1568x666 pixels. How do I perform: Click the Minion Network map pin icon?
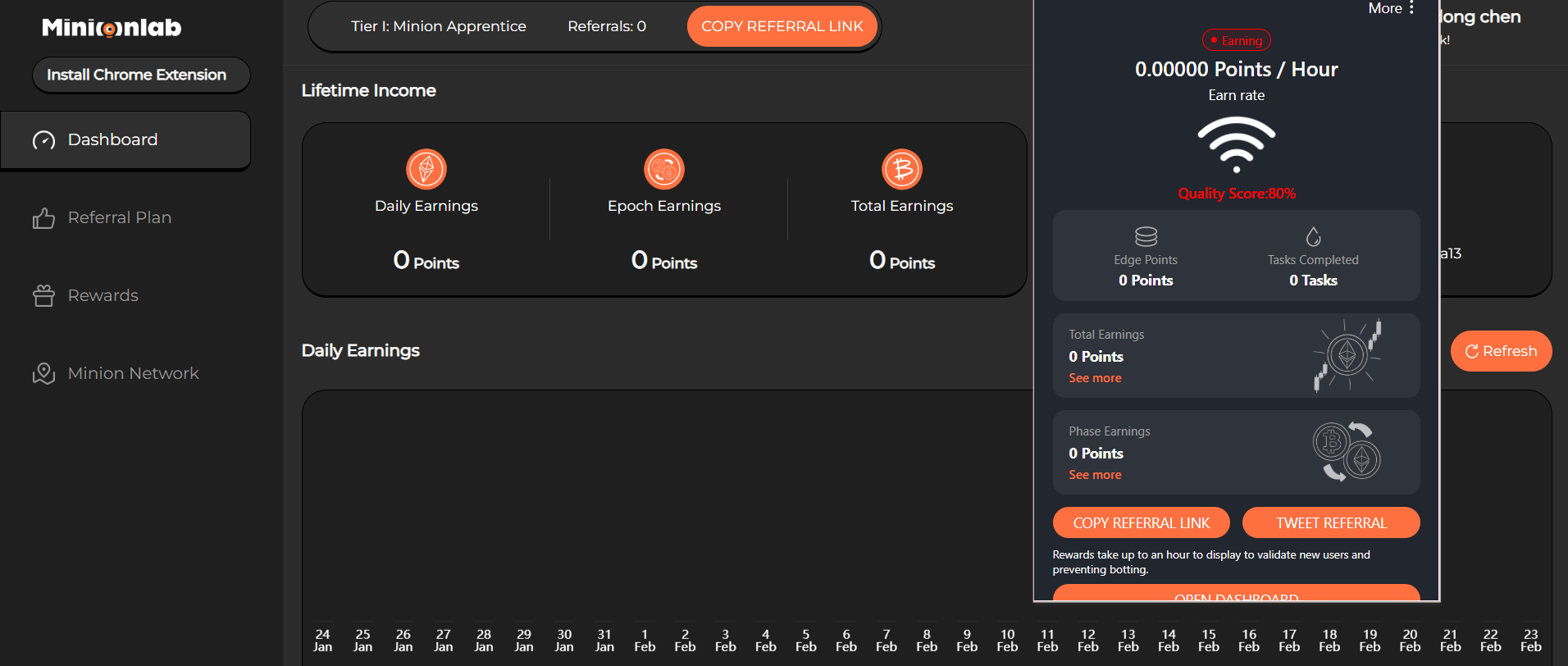(x=43, y=373)
